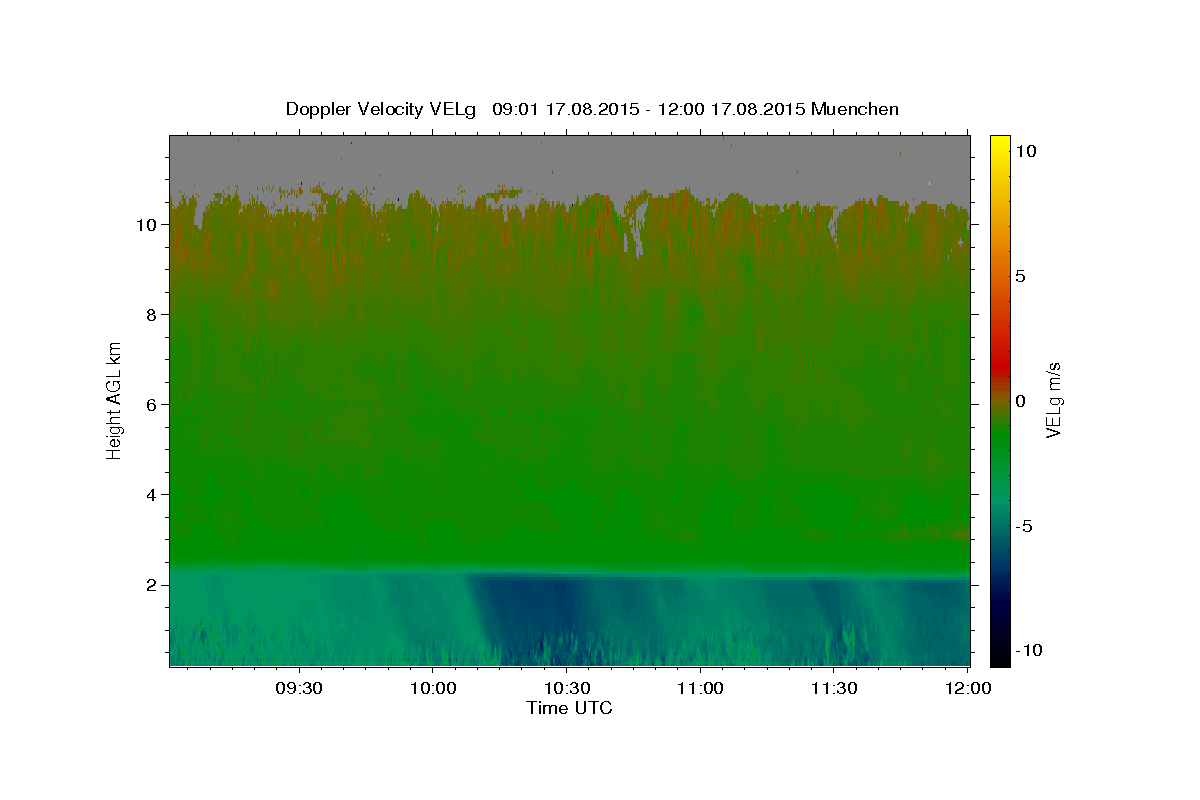Screen dimensions: 1200x800
Task: Click the gray no-data region above 11 km
Action: point(570,158)
